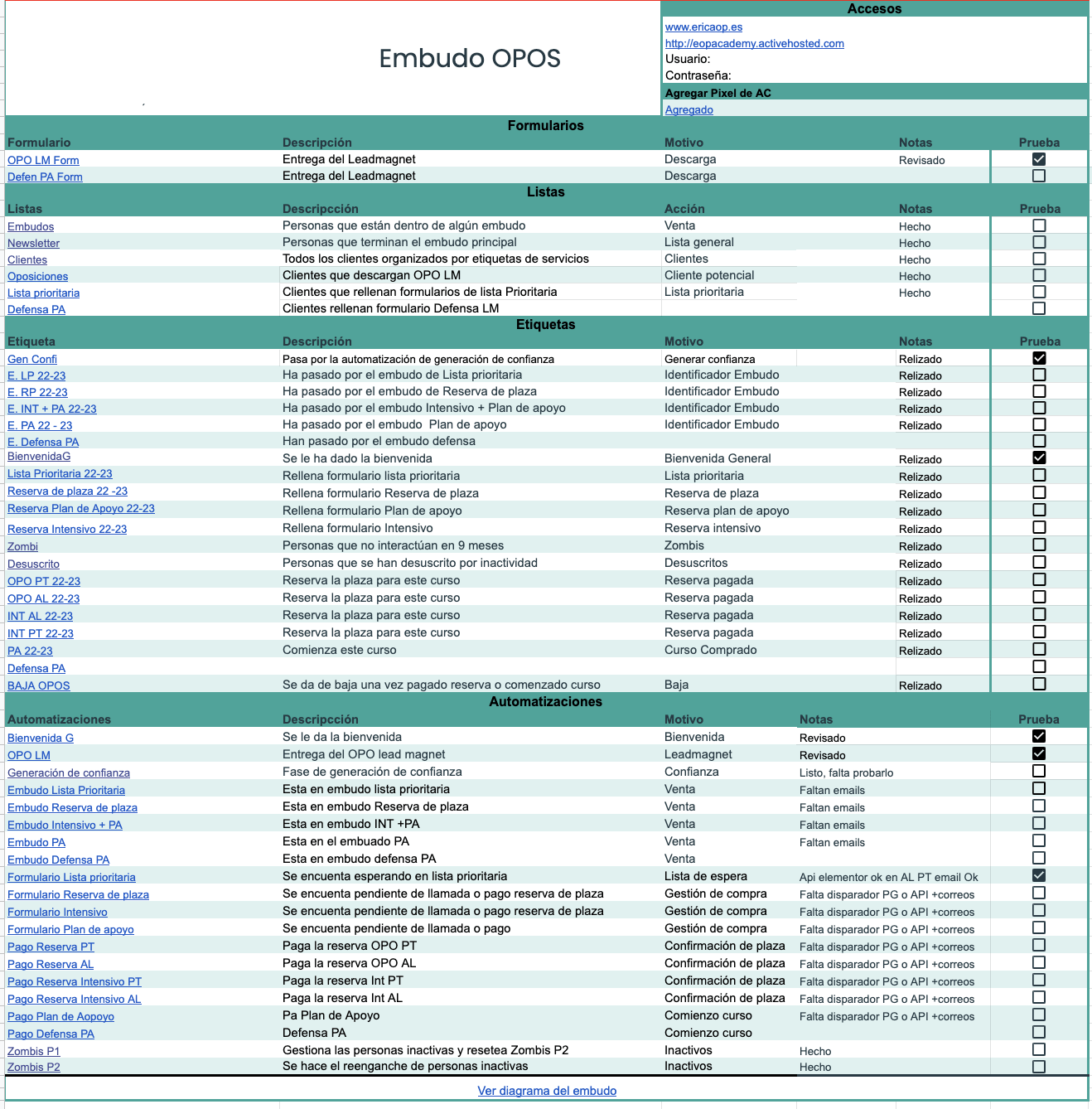Open the OPO LM Form link

43,160
